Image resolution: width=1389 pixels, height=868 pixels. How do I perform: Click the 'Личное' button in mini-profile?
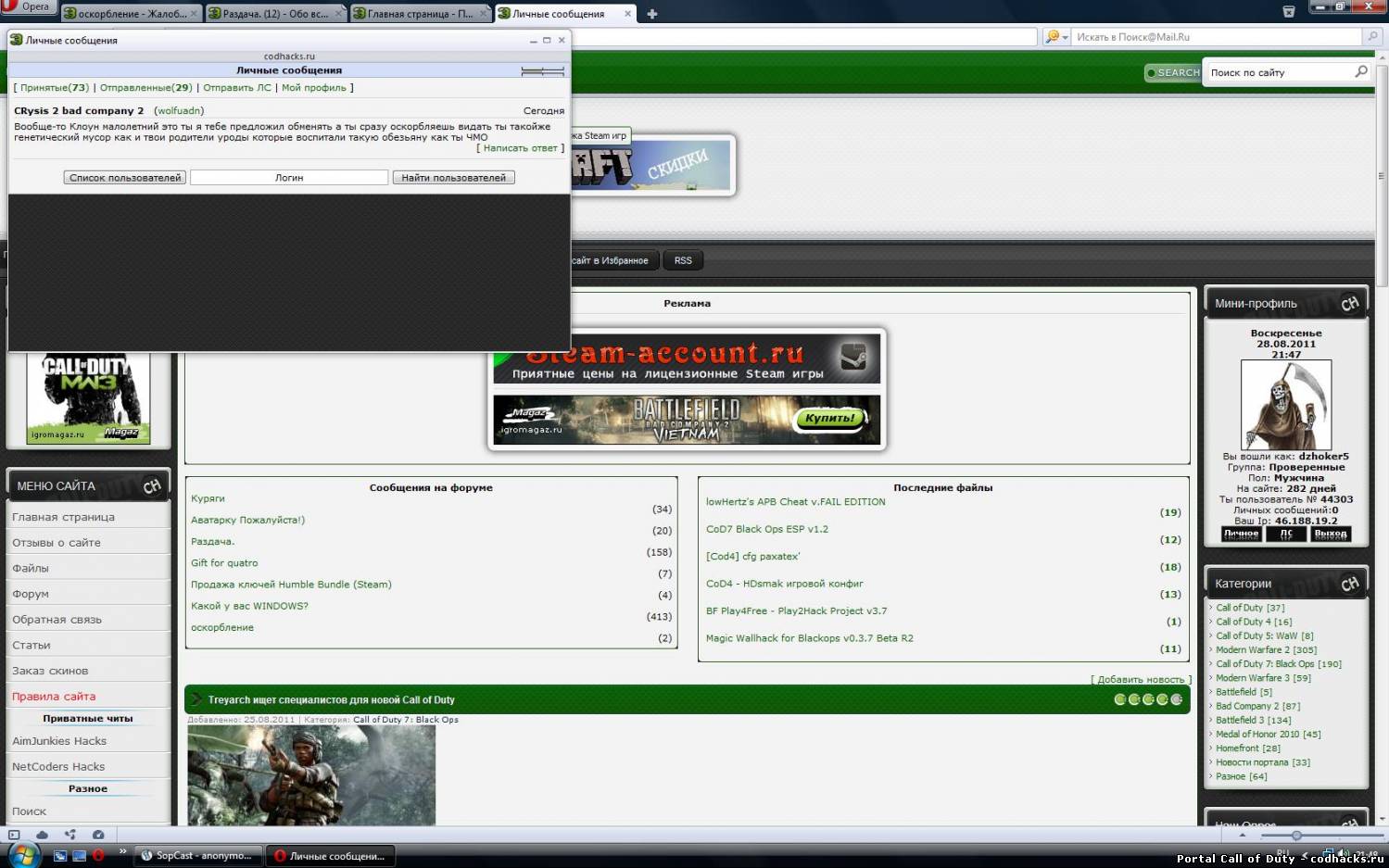tap(1241, 534)
